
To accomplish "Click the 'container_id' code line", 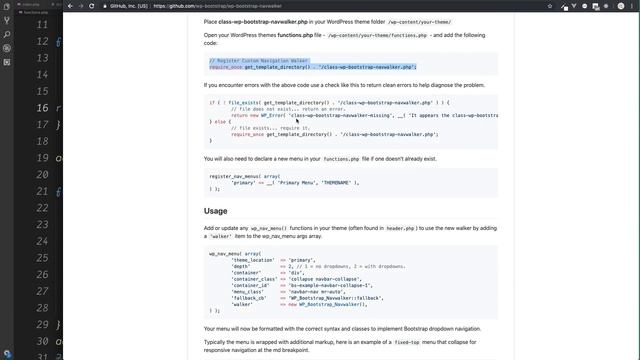I will click(x=302, y=285).
